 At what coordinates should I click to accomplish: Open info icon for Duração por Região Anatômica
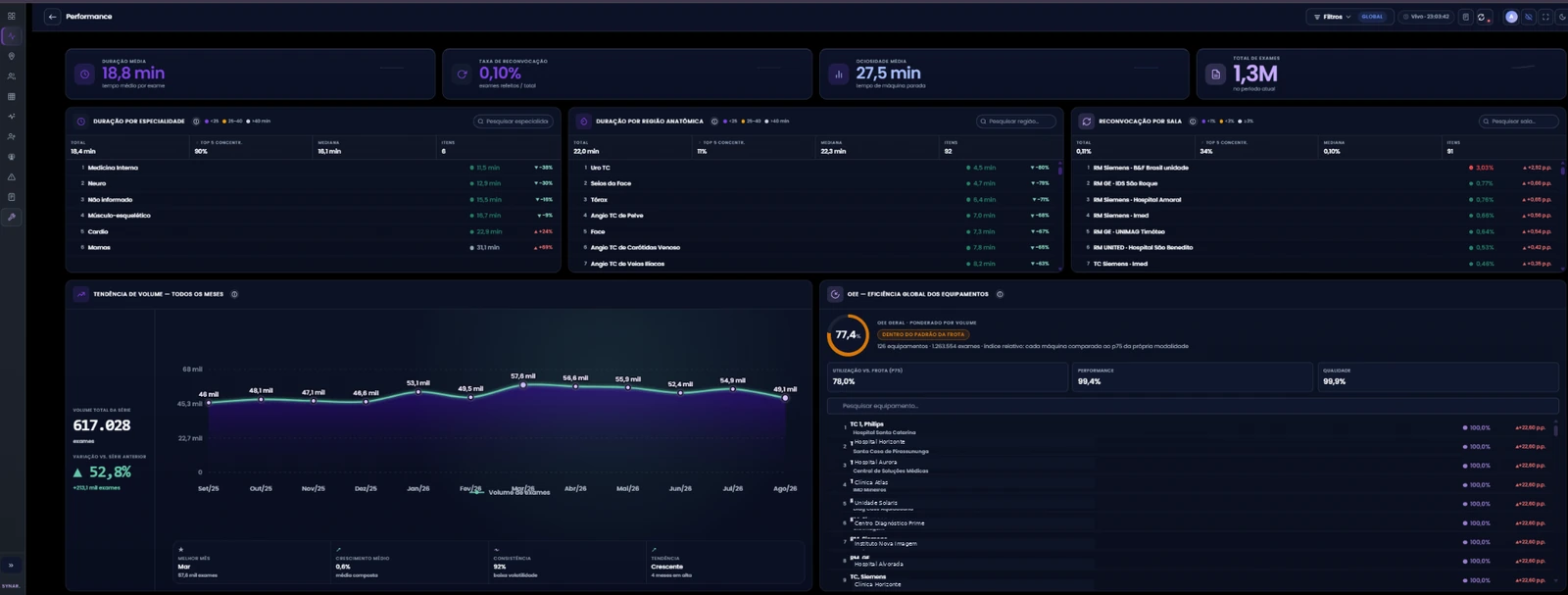(x=714, y=122)
